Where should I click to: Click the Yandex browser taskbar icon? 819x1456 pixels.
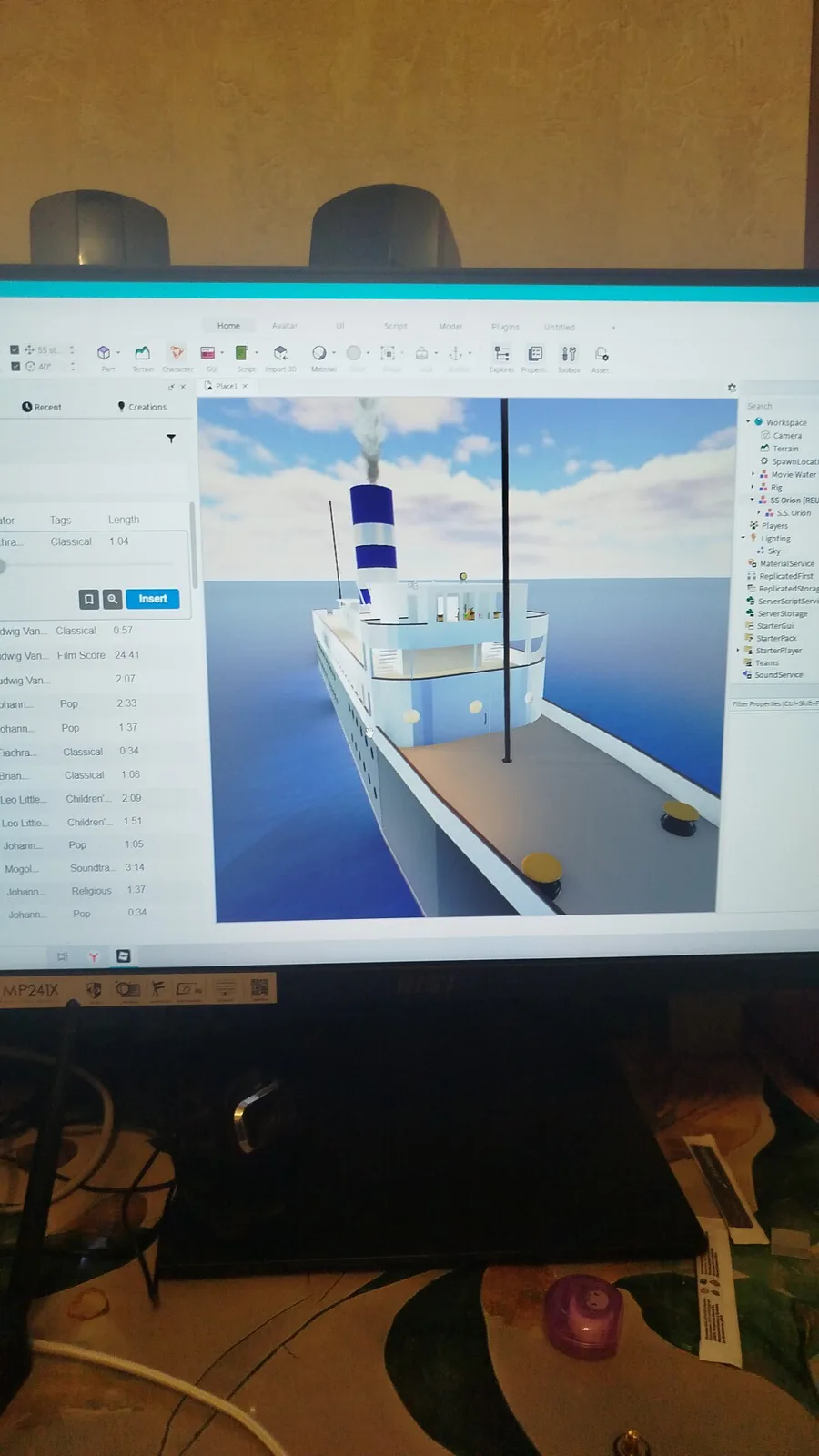(93, 956)
